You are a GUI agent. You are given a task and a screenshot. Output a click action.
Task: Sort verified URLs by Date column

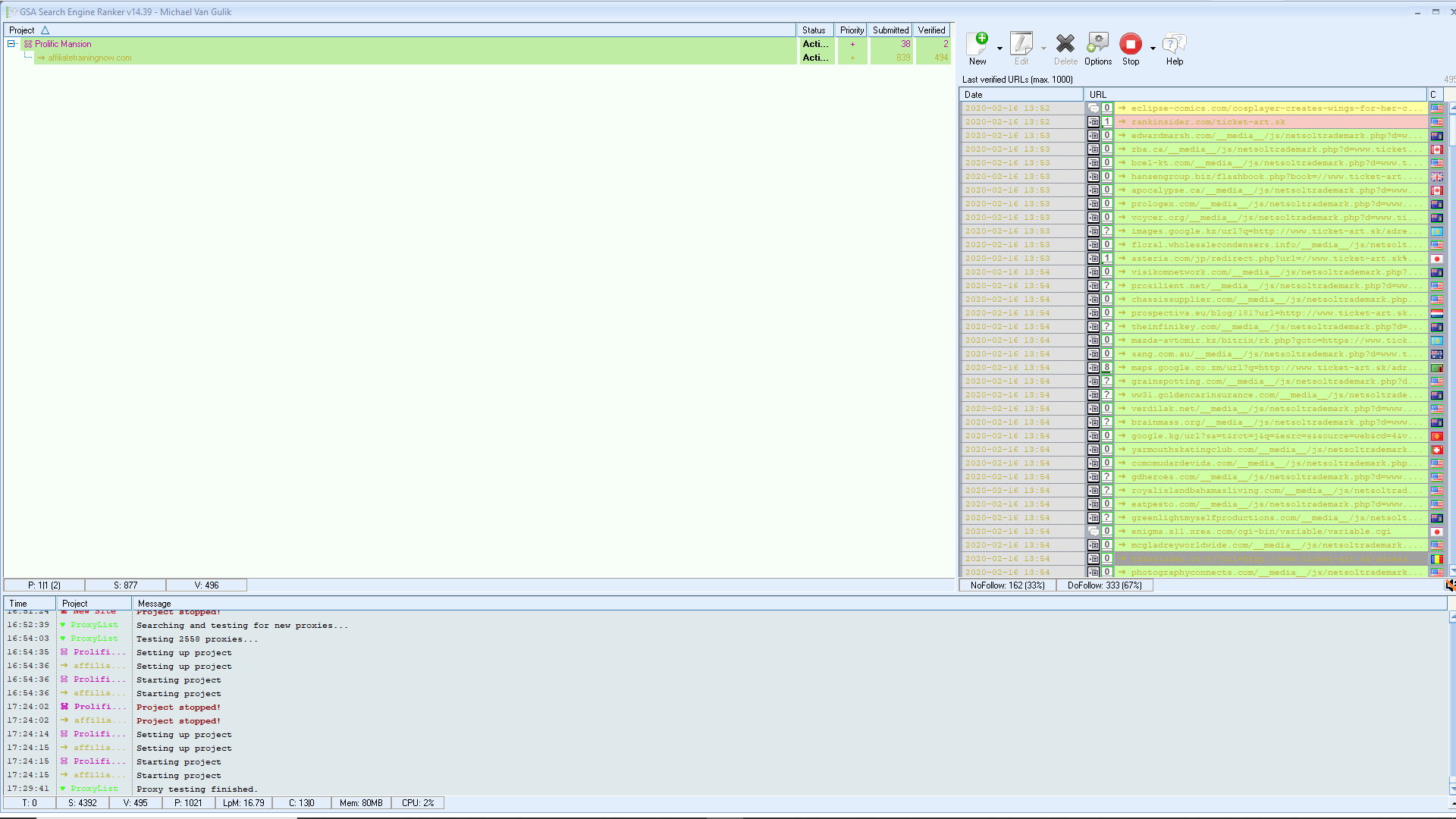[x=1021, y=95]
